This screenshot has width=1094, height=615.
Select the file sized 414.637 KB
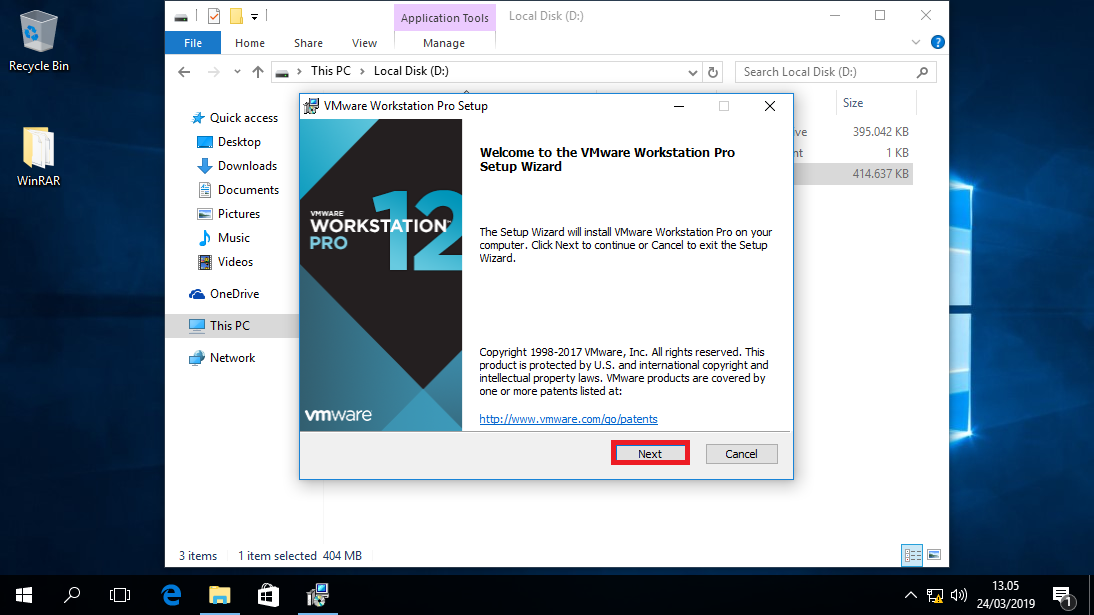pyautogui.click(x=881, y=174)
